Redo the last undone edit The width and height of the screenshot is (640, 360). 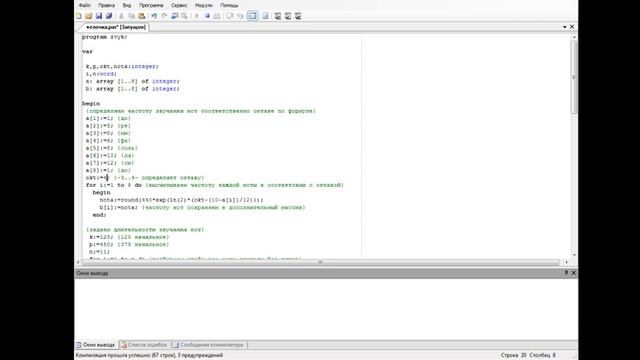164,16
